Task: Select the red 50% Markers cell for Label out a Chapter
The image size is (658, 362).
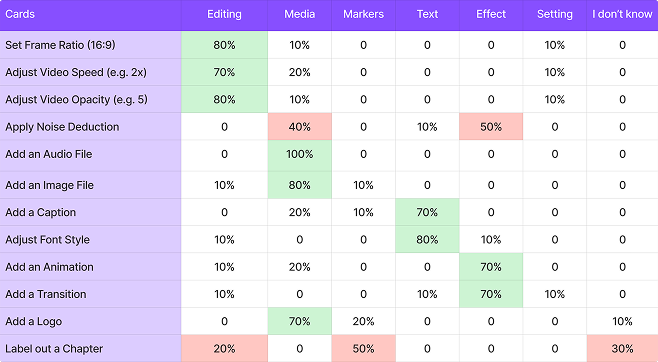Action: click(363, 349)
